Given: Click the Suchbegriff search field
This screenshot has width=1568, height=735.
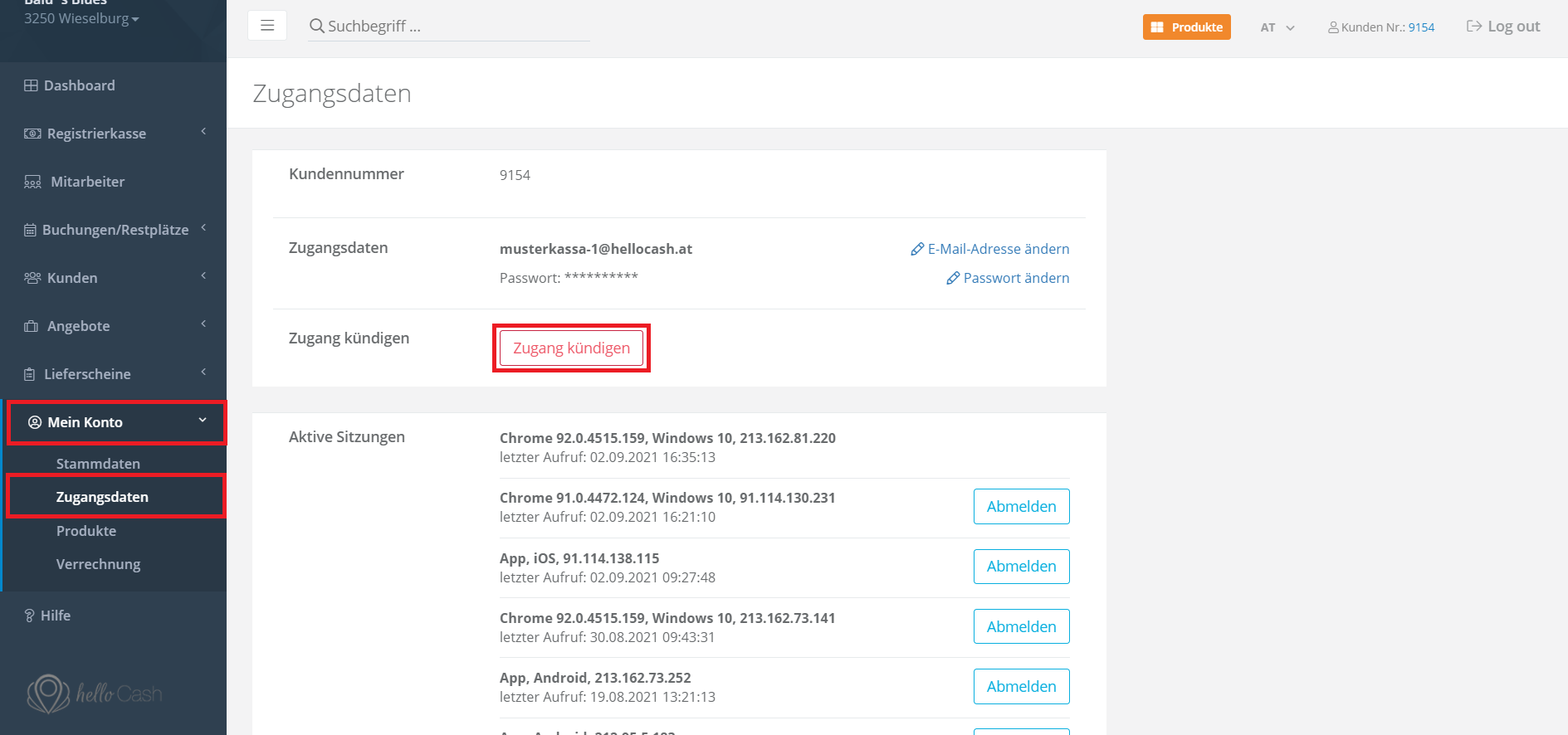Looking at the screenshot, I should 449,27.
